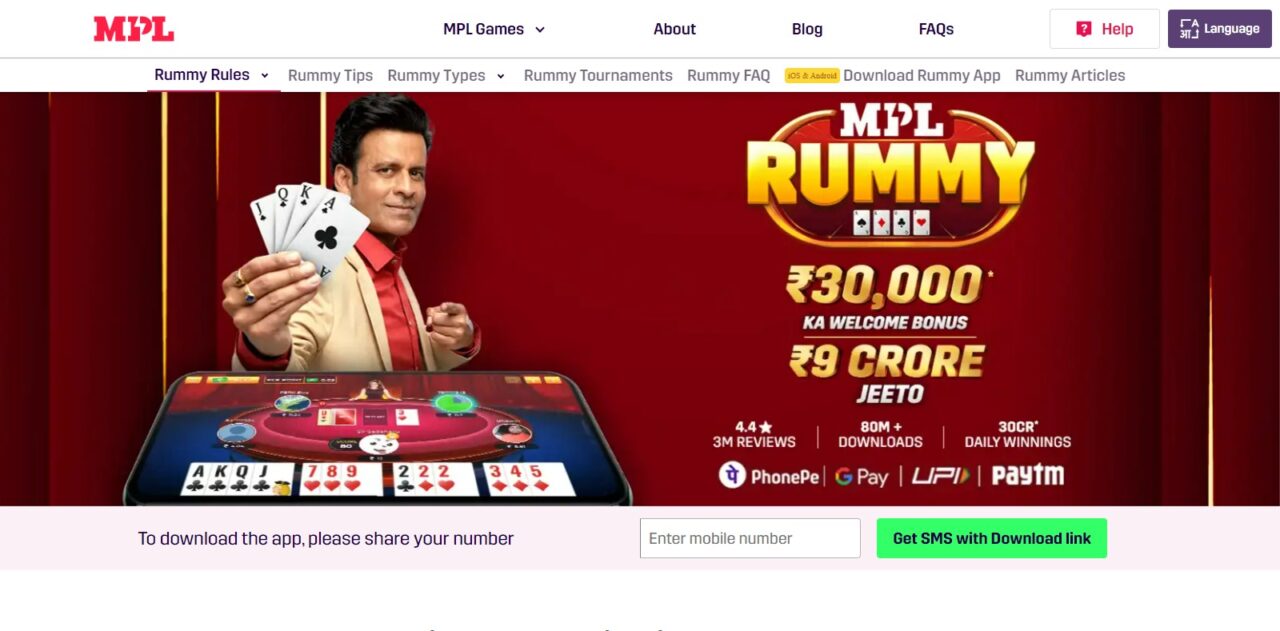Click the MPL Rummy gold emblem

(x=891, y=171)
